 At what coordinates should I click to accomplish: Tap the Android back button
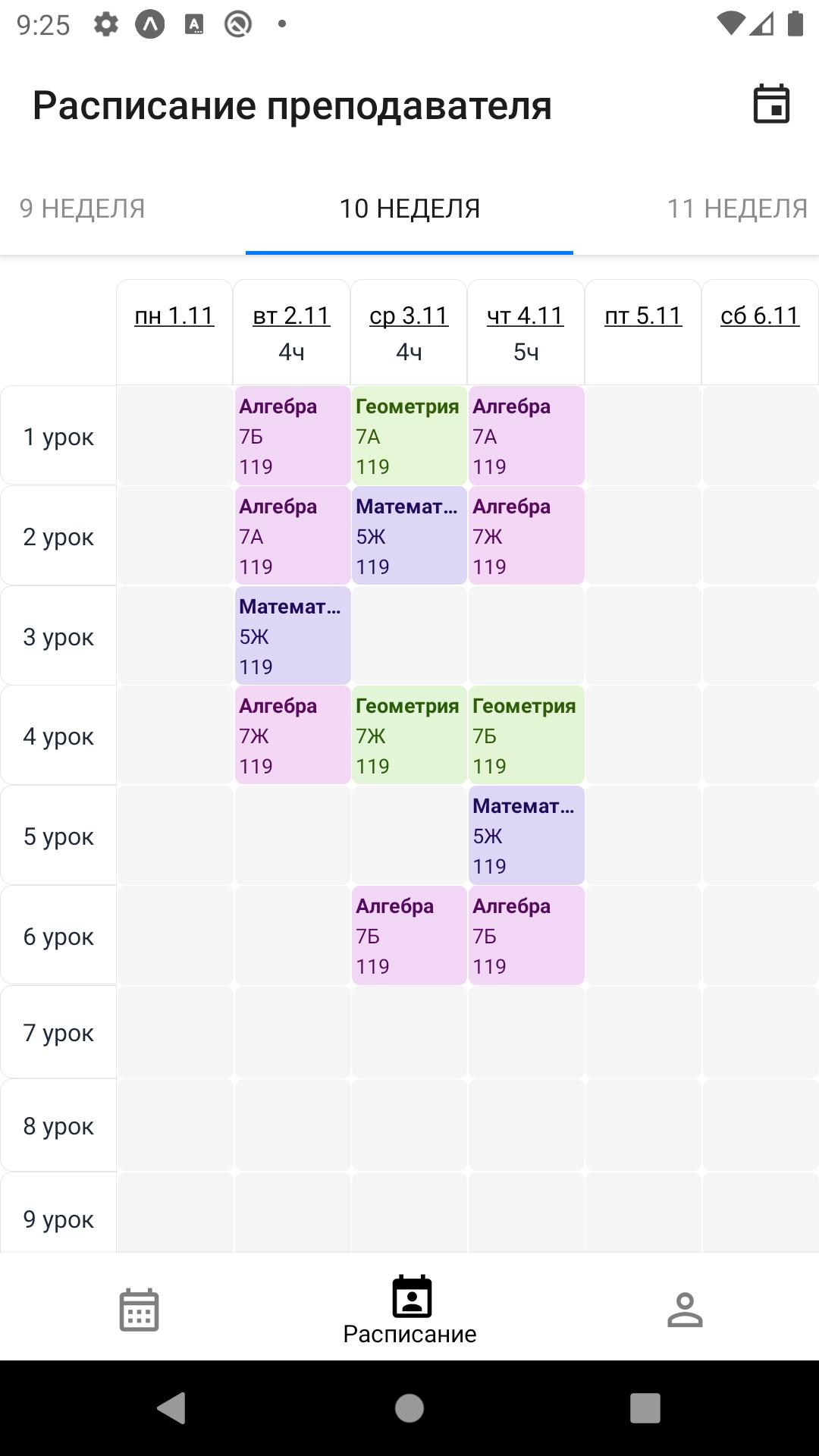[x=172, y=1408]
